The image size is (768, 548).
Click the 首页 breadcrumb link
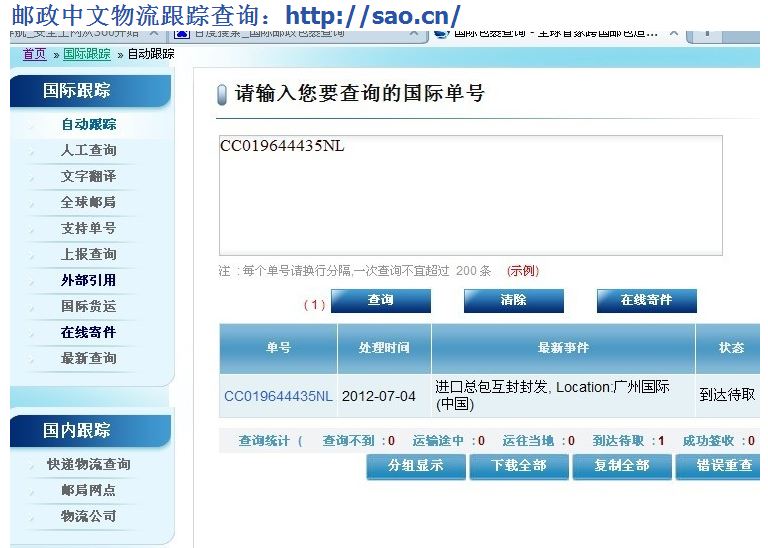(x=34, y=54)
